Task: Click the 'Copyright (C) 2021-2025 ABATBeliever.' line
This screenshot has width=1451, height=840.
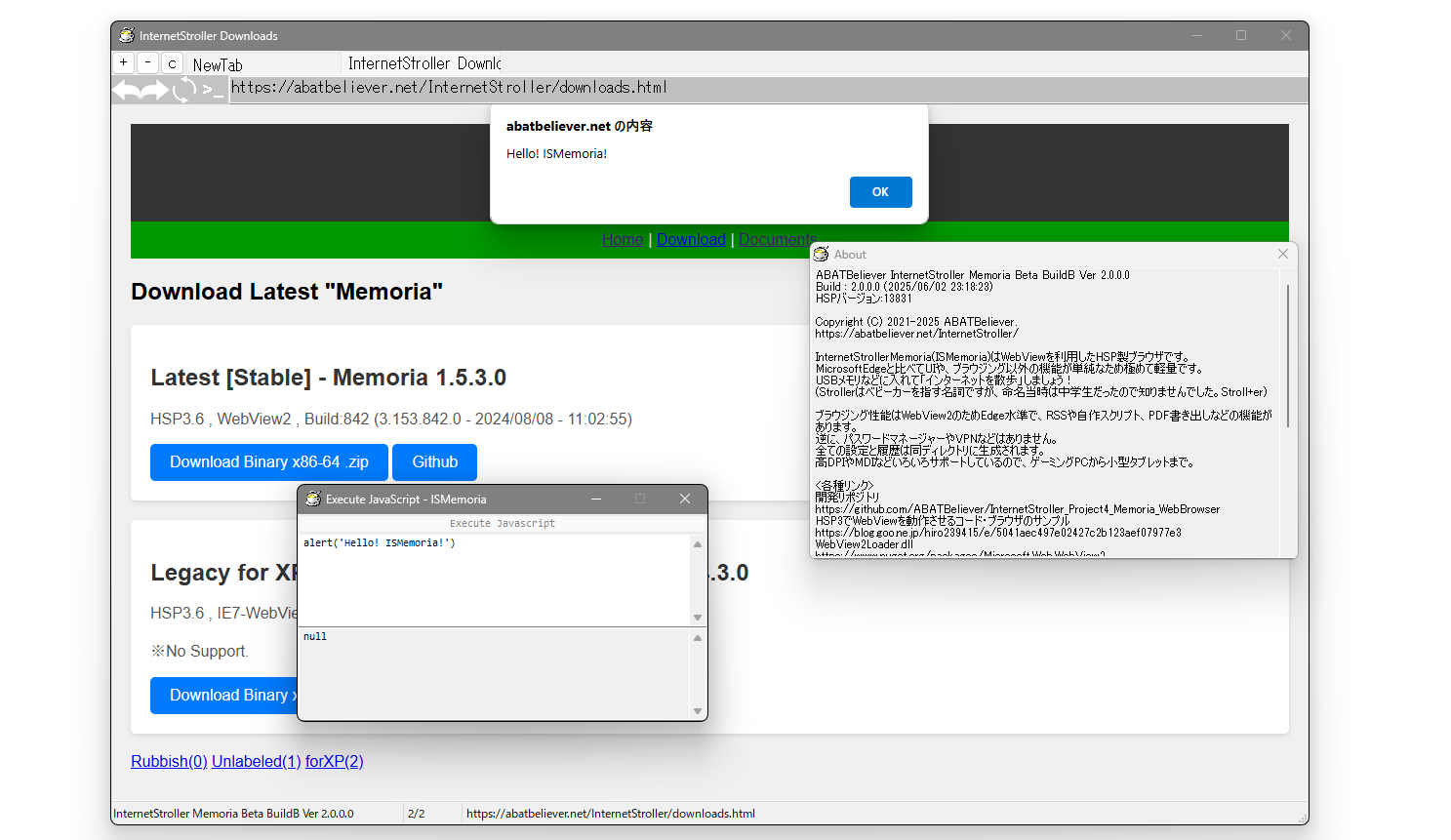Action: 916,322
